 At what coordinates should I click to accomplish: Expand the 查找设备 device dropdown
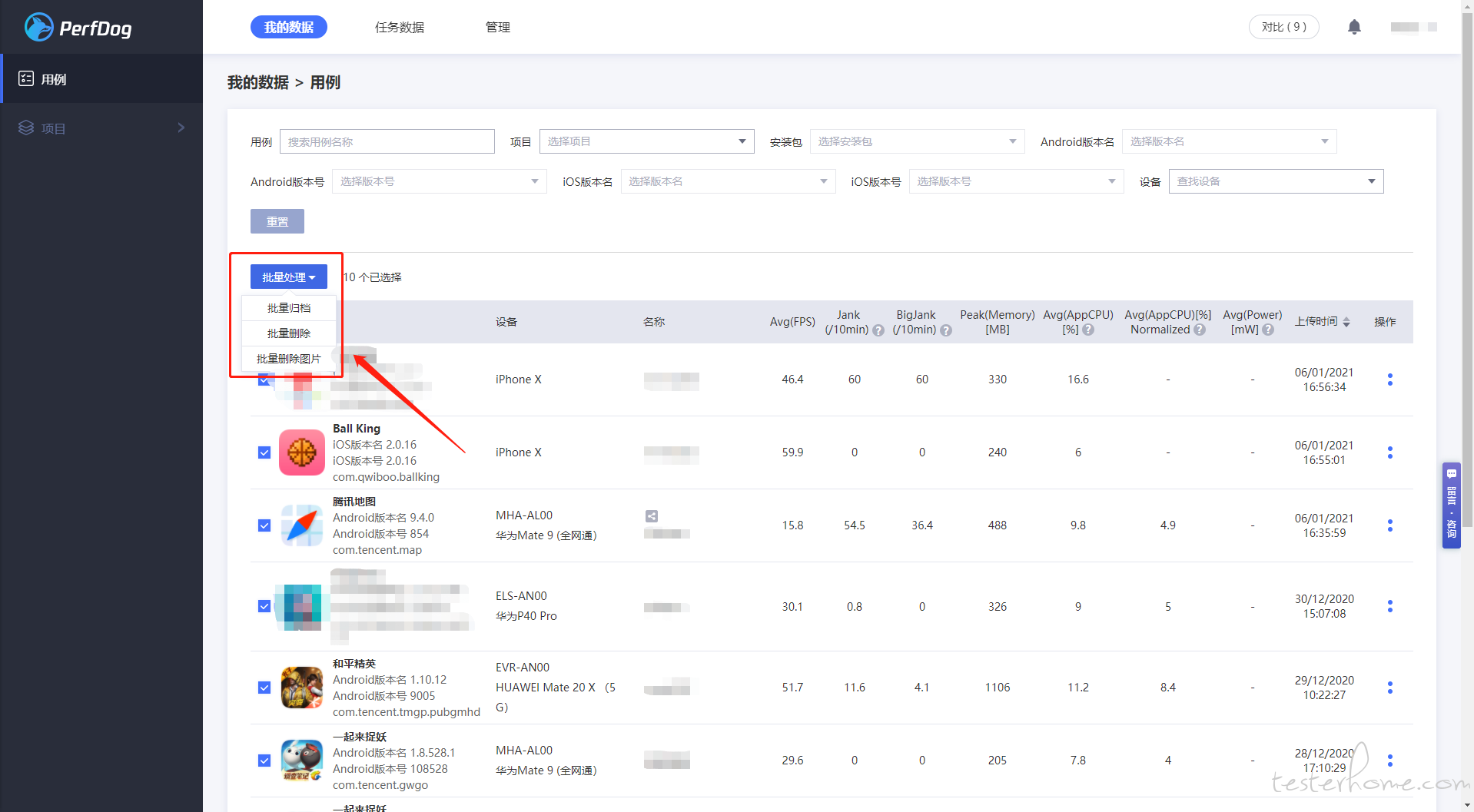(1276, 181)
